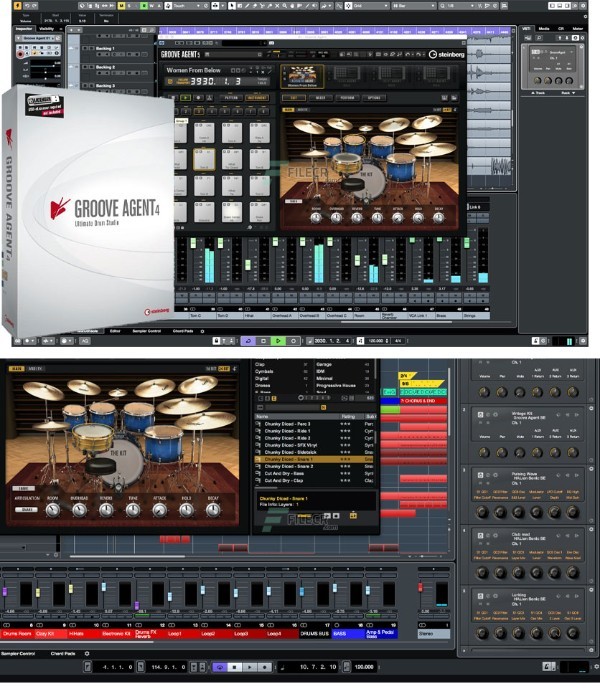Click the yellow M mute-all button in top toolbar
This screenshot has height=694, width=600.
(x=122, y=6)
